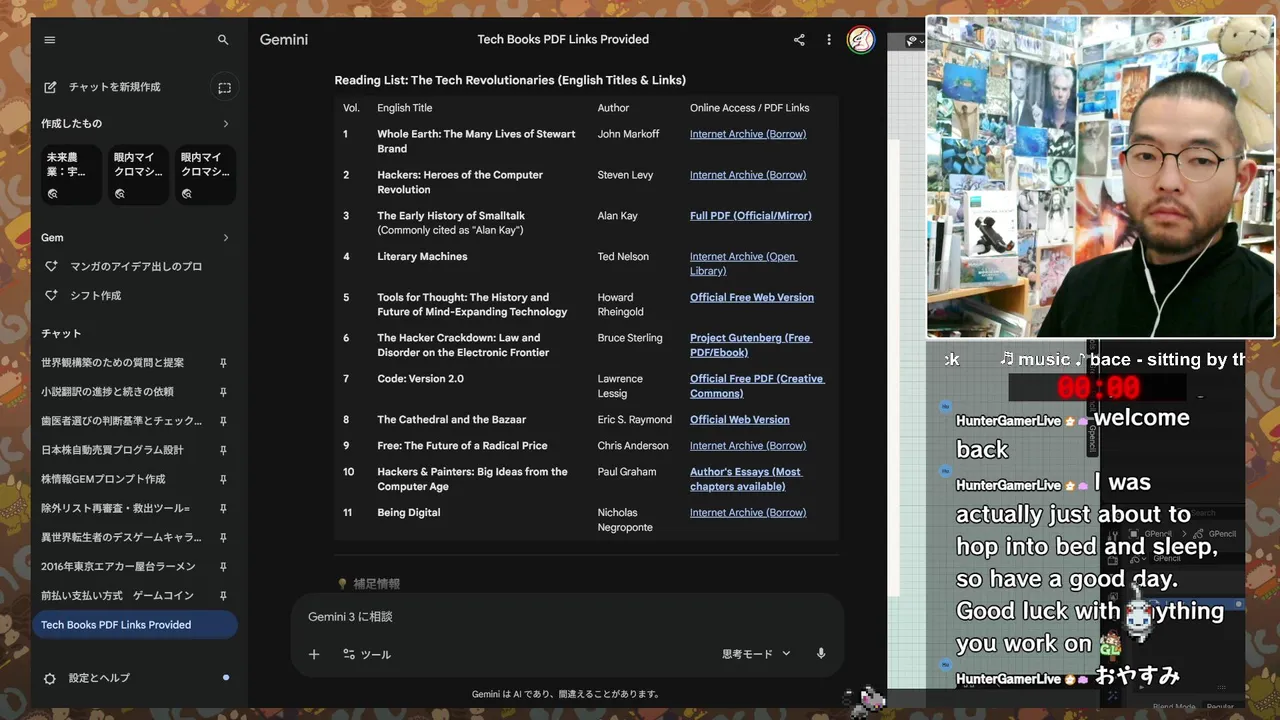
Task: Expand the 作成したもの section arrow
Action: tap(225, 124)
